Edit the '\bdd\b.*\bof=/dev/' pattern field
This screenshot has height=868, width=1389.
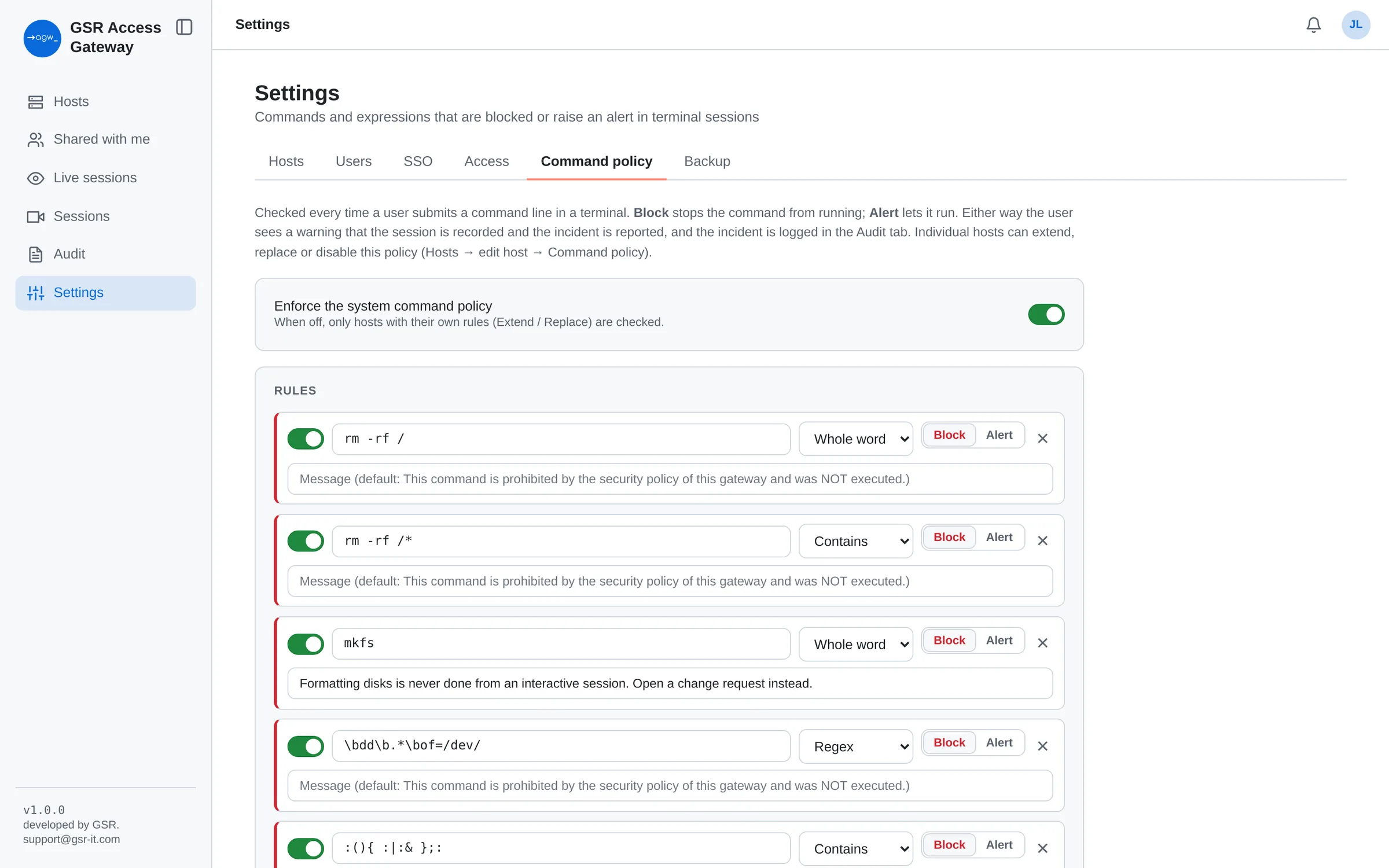tap(561, 746)
